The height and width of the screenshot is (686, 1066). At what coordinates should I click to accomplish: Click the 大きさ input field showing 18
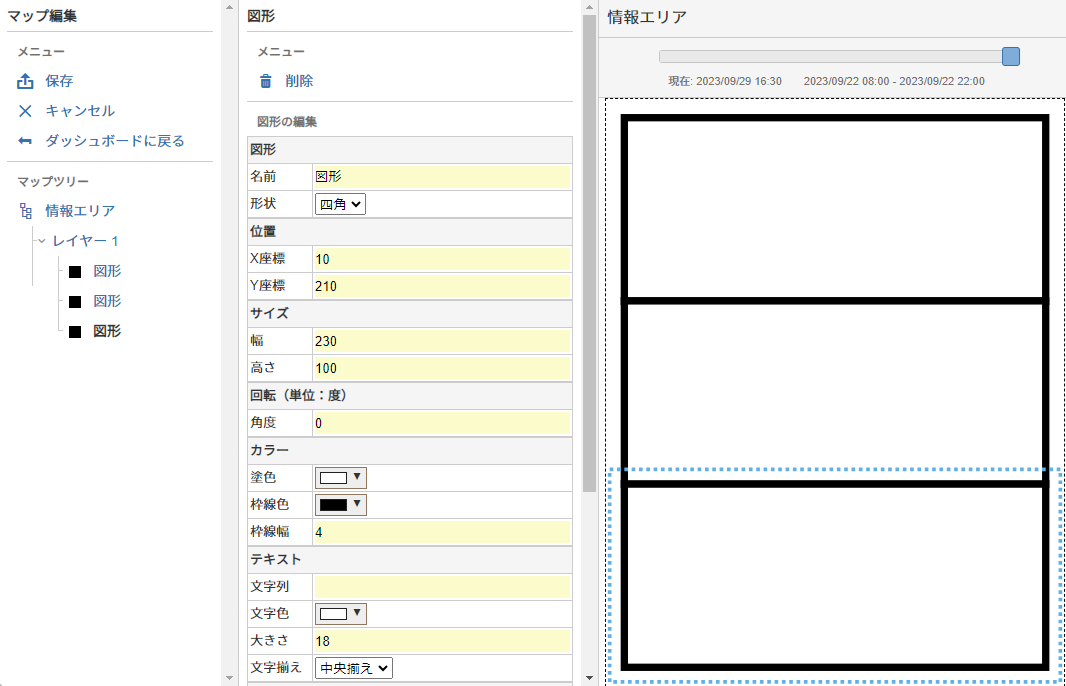point(442,640)
